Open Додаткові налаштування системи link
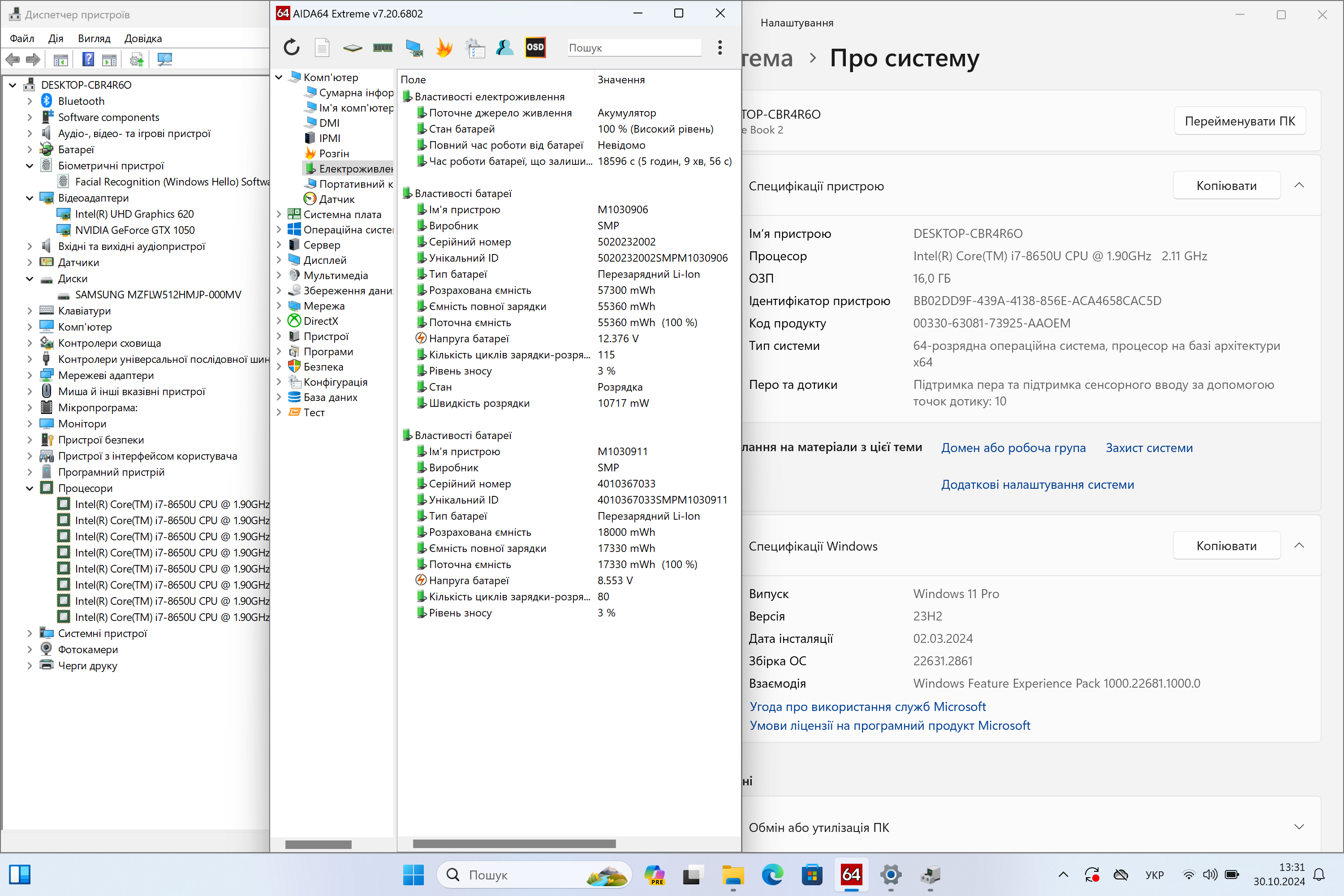Viewport: 1344px width, 896px height. pos(1037,485)
